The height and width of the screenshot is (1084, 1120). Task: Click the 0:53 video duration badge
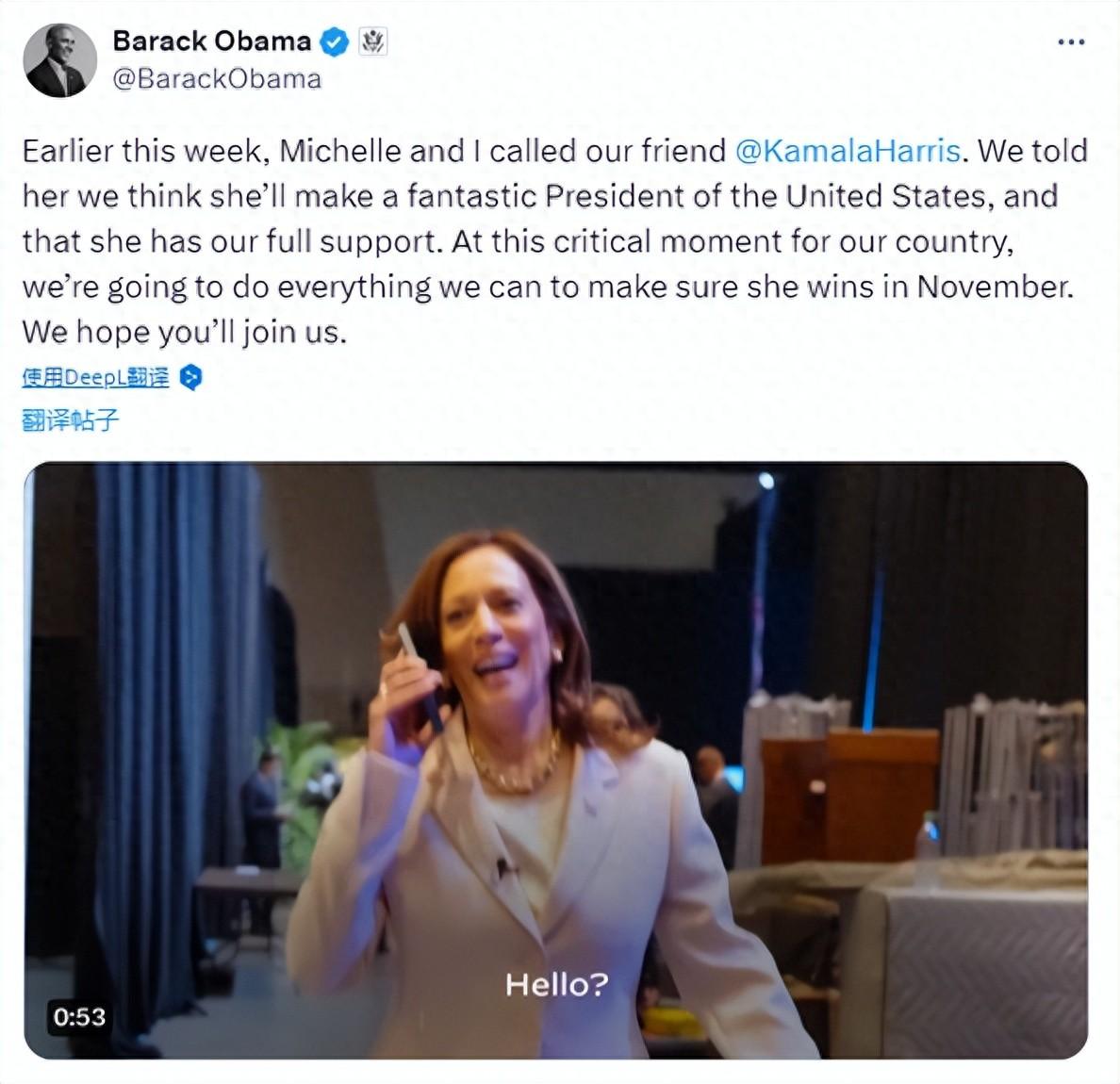[x=79, y=1016]
